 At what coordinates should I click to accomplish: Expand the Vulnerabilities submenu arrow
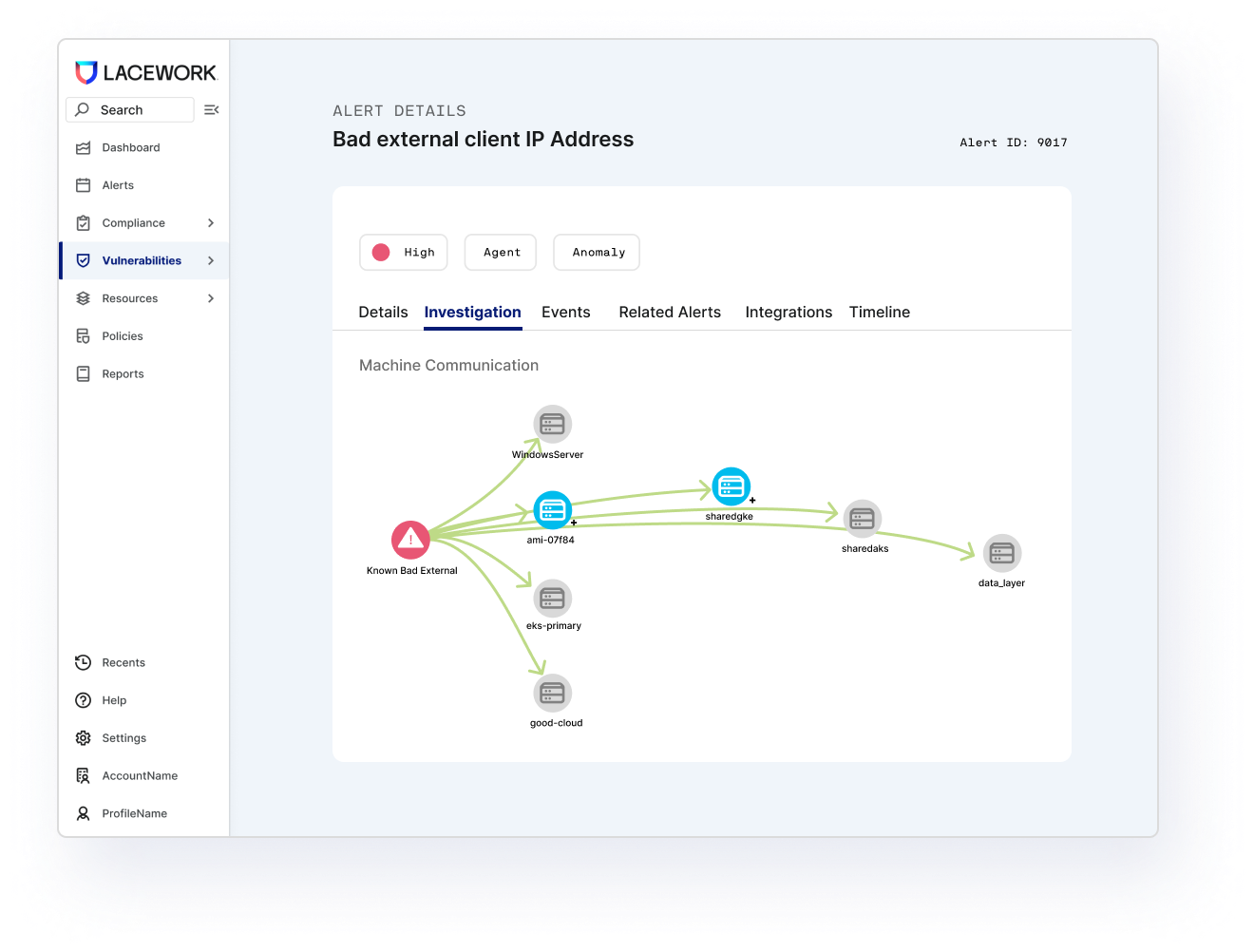pos(211,260)
